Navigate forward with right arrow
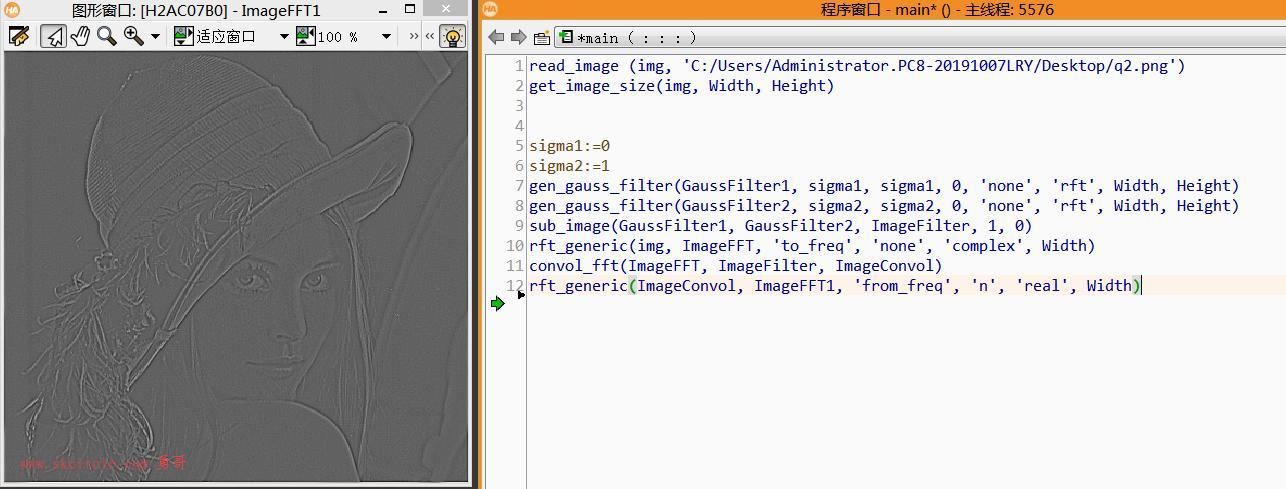The image size is (1286, 489). tap(518, 37)
